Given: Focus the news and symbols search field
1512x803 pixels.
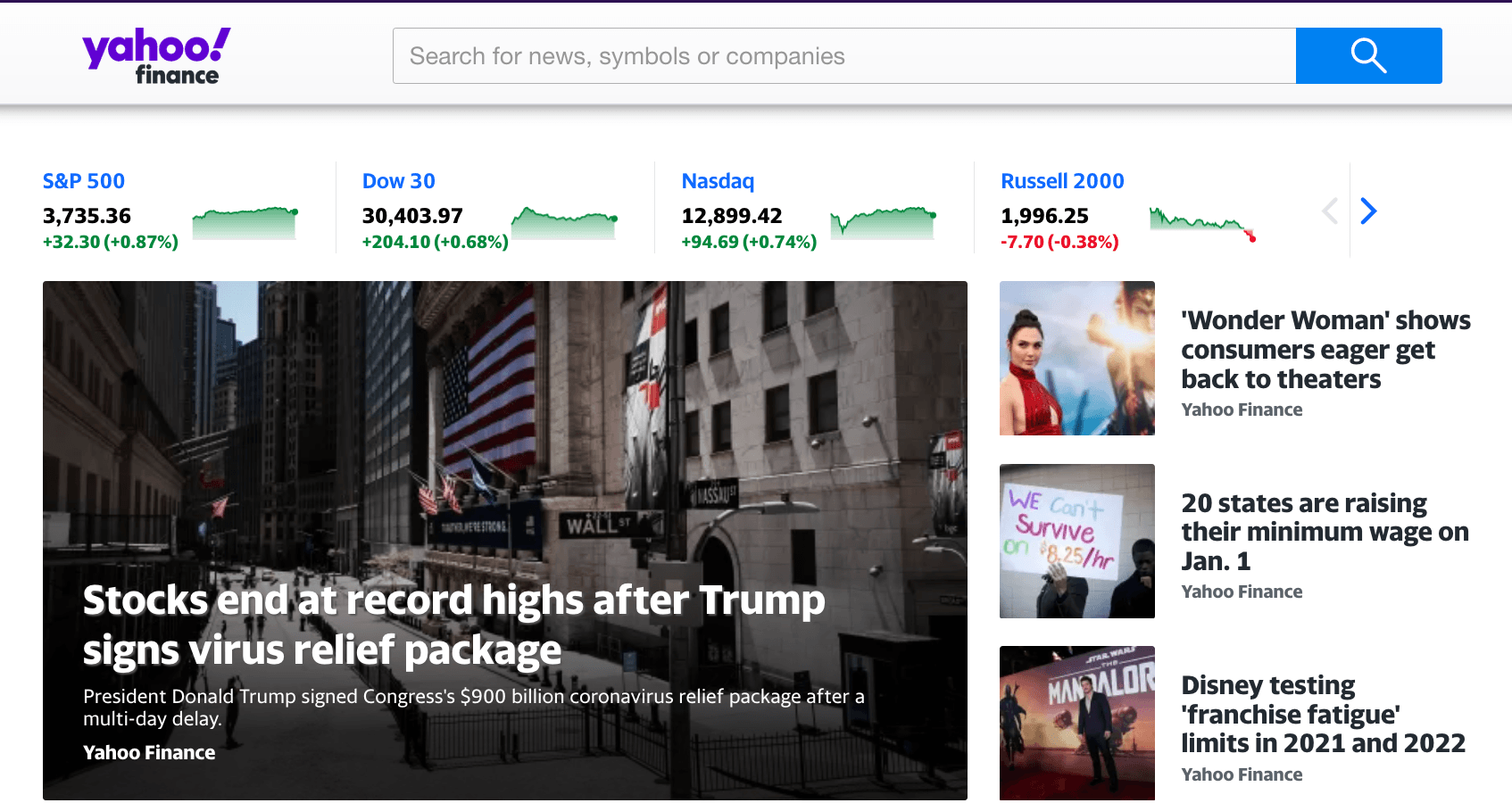Looking at the screenshot, I should pyautogui.click(x=844, y=55).
